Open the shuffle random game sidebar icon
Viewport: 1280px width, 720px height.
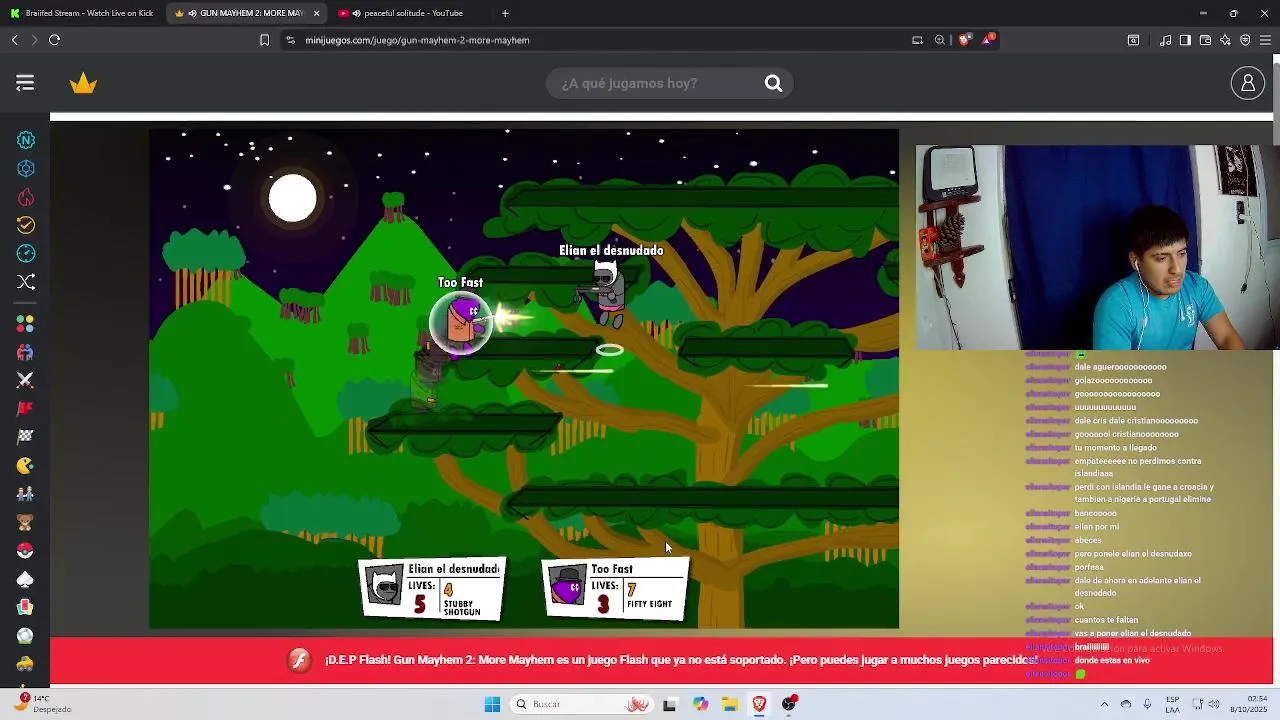pyautogui.click(x=26, y=282)
